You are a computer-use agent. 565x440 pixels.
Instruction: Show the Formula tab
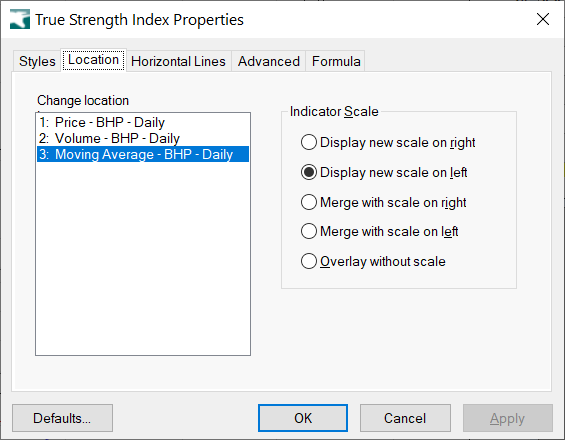tap(336, 61)
